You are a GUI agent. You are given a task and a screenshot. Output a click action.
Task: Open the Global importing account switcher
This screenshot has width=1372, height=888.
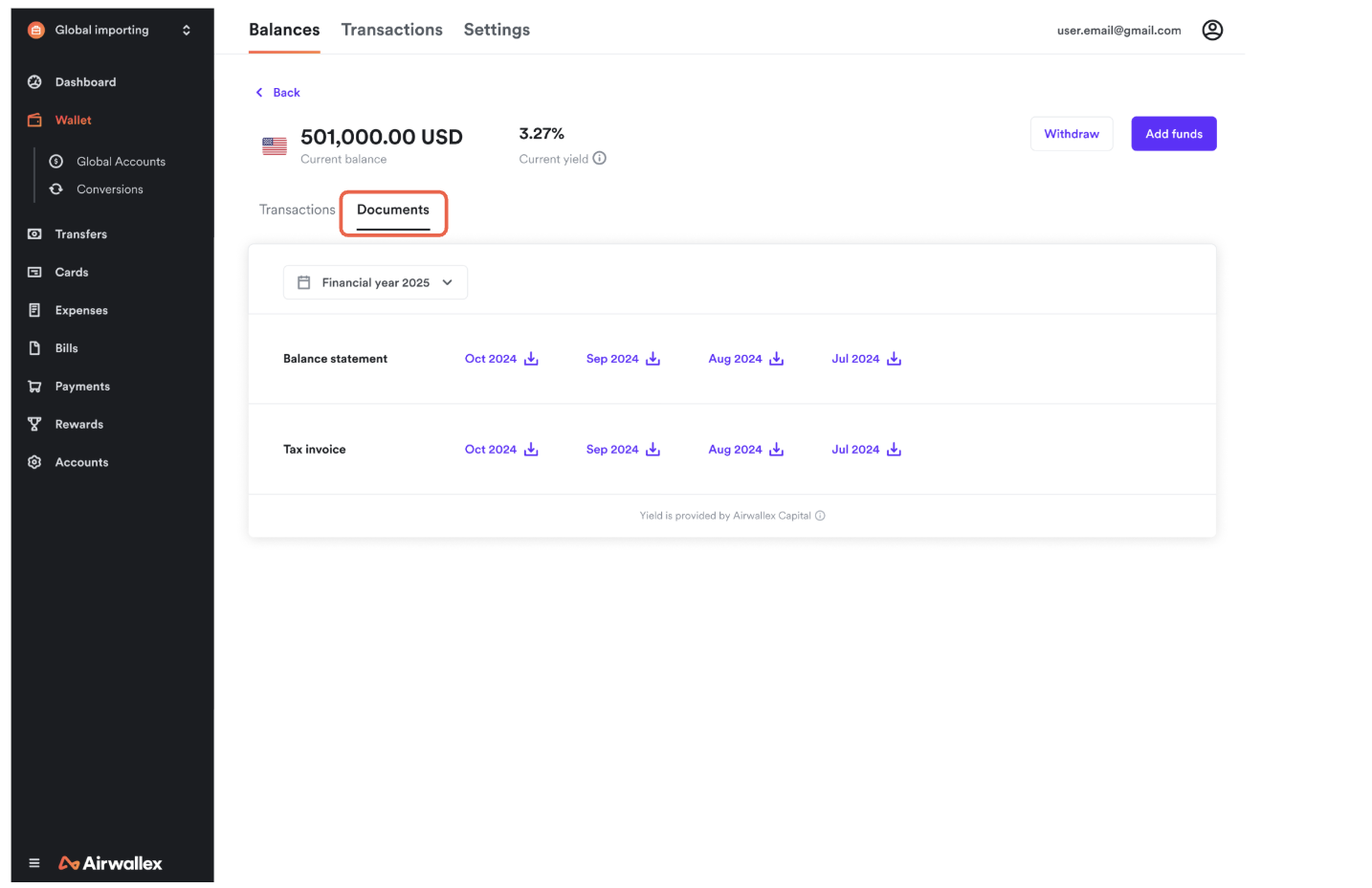click(x=112, y=31)
